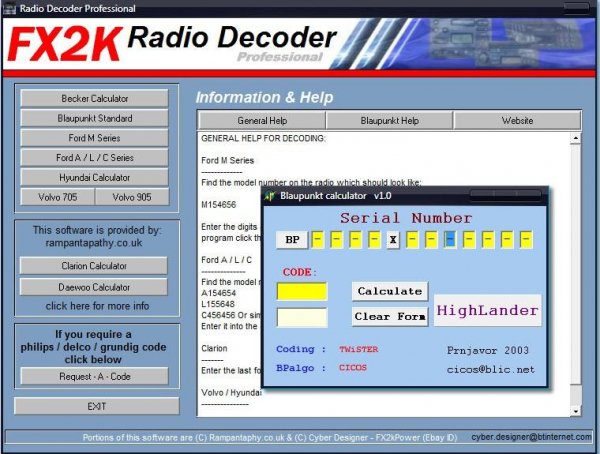This screenshot has width=600, height=454.
Task: Click the rampantapathy.co.uk text
Action: 94,243
